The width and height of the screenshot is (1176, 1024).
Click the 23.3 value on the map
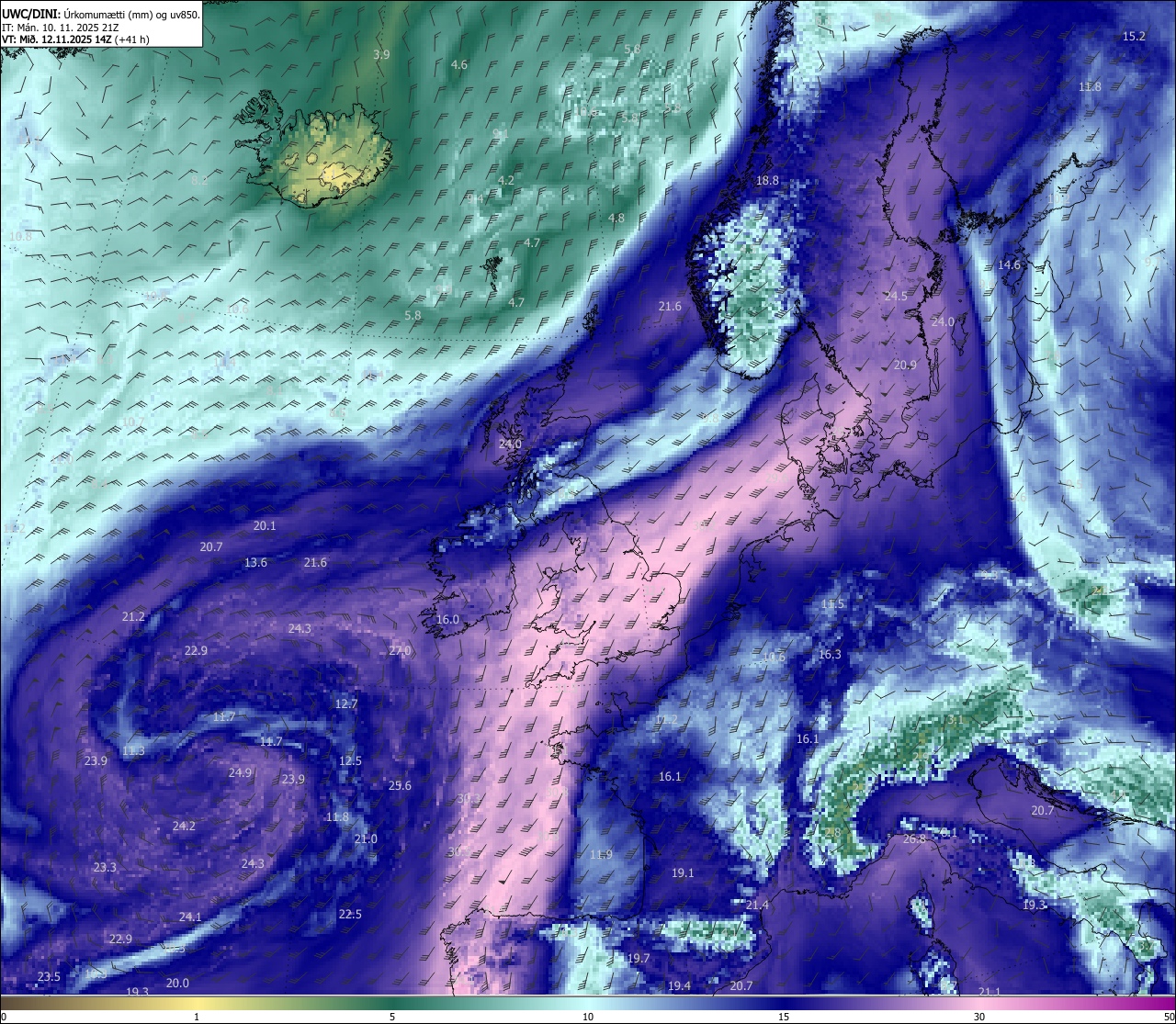pyautogui.click(x=105, y=868)
